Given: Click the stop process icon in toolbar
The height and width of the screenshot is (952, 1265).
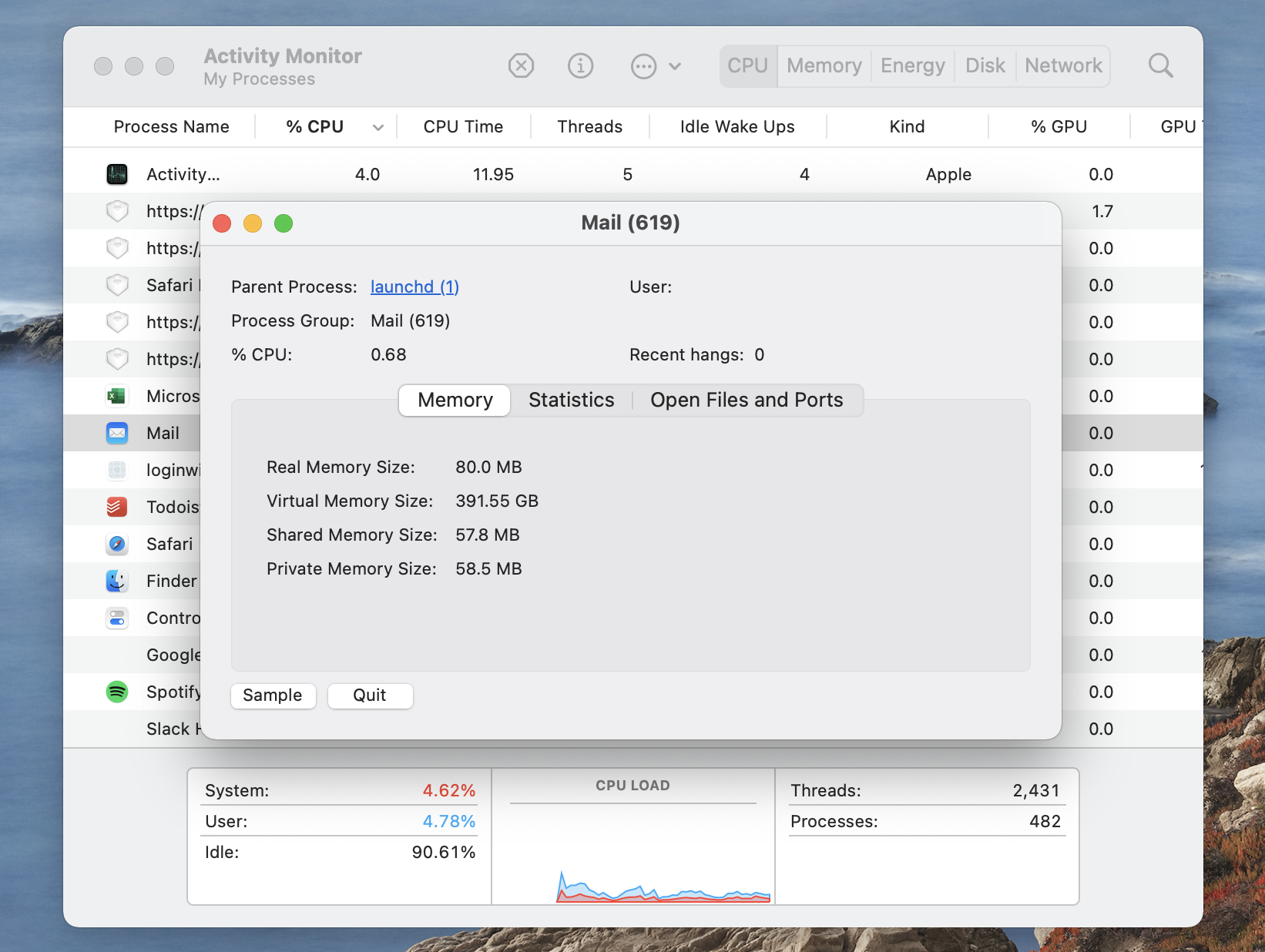Looking at the screenshot, I should (522, 65).
